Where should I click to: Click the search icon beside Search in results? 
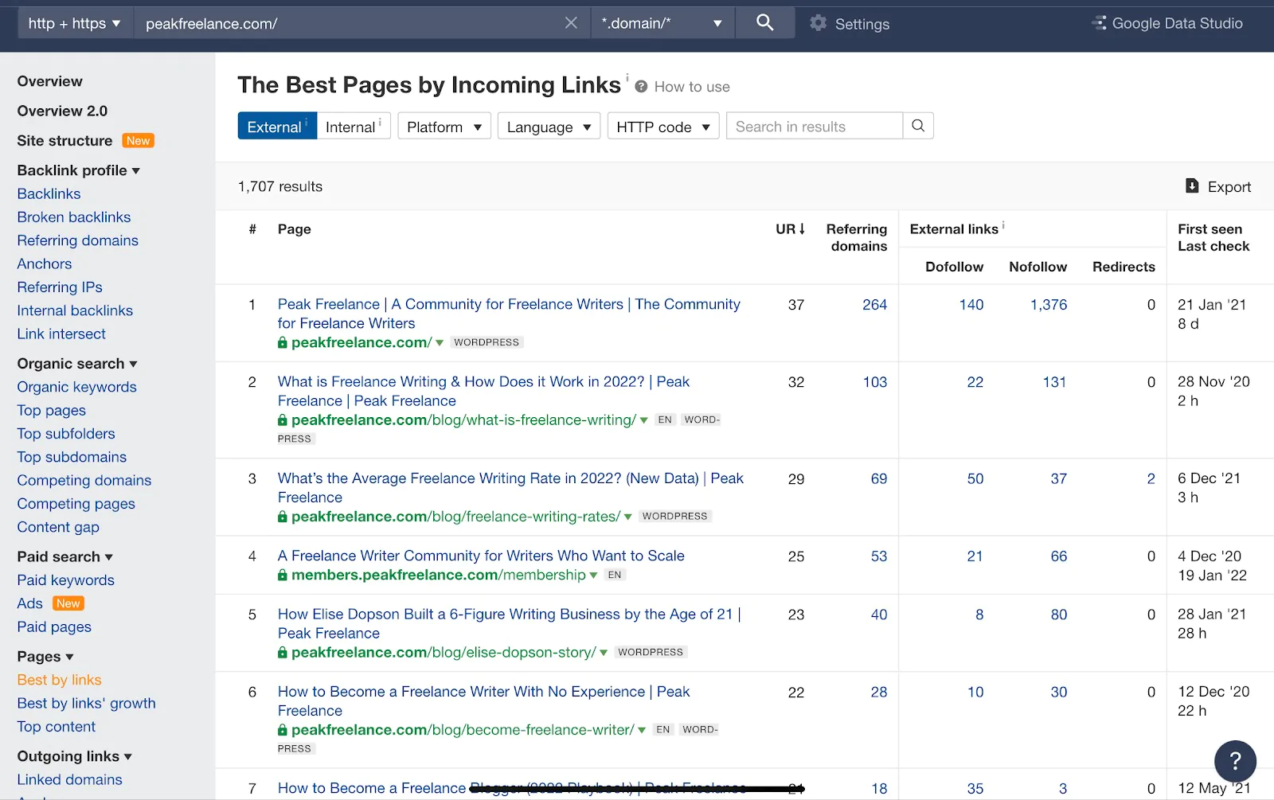[x=918, y=126]
